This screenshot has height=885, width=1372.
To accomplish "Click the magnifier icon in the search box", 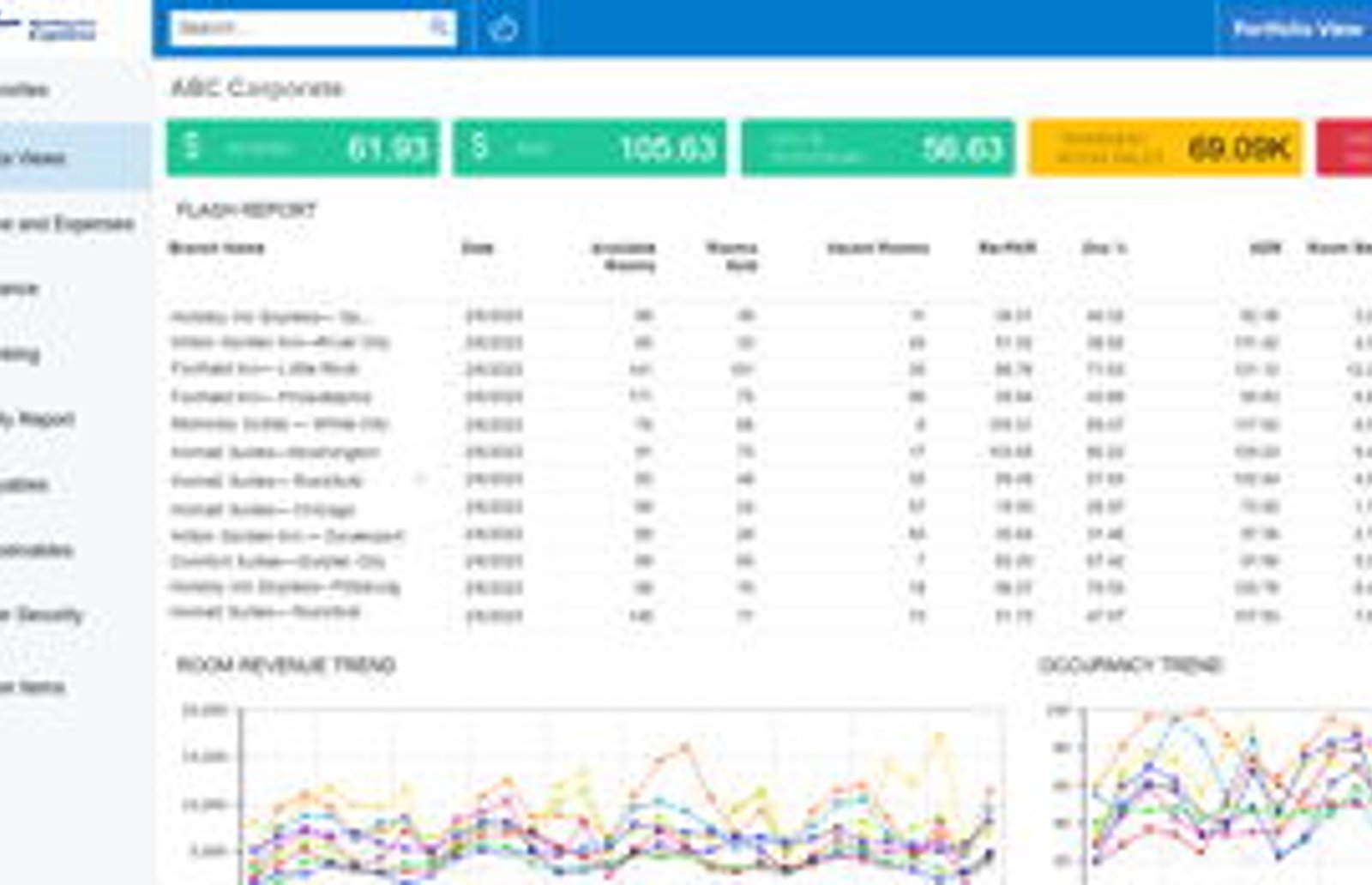I will click(x=439, y=27).
